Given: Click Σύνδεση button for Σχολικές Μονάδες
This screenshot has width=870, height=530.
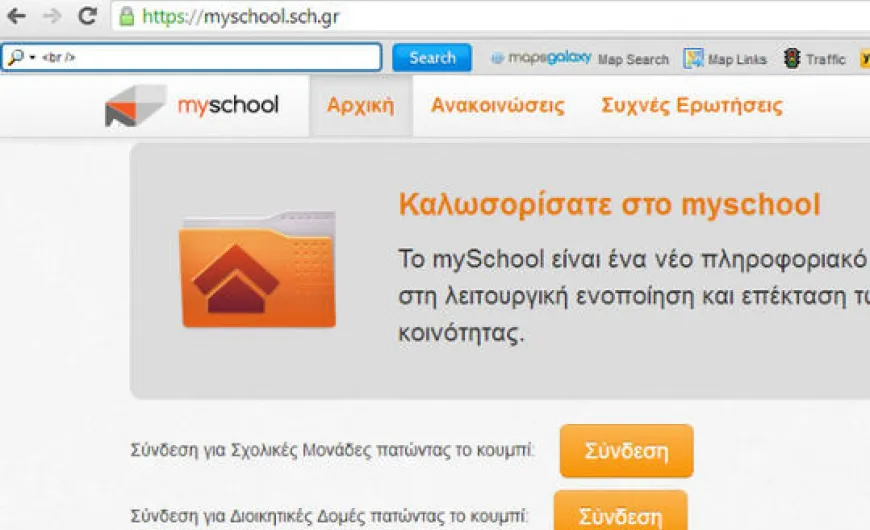Looking at the screenshot, I should tap(626, 451).
